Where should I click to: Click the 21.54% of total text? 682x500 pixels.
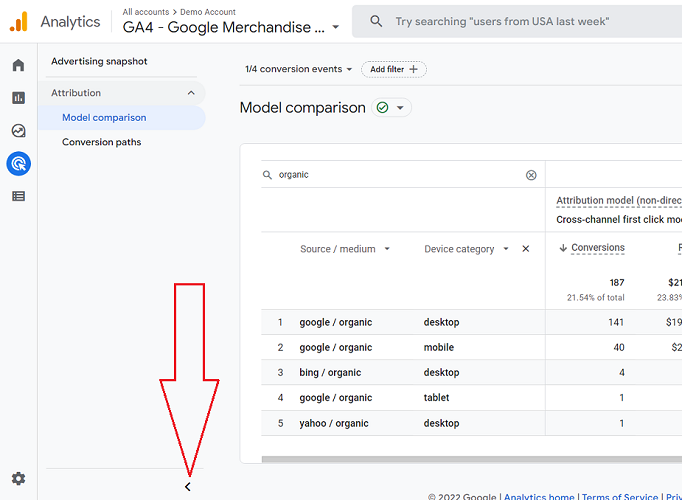click(595, 298)
